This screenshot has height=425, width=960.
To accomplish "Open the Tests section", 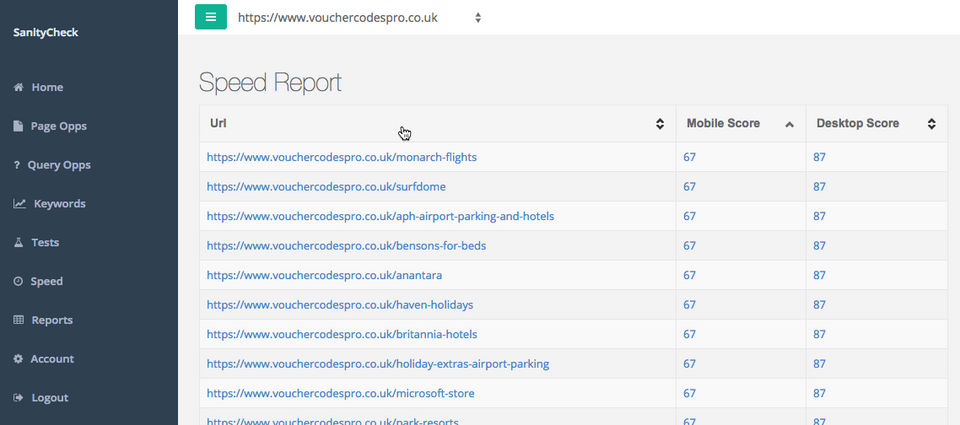I will (x=45, y=243).
